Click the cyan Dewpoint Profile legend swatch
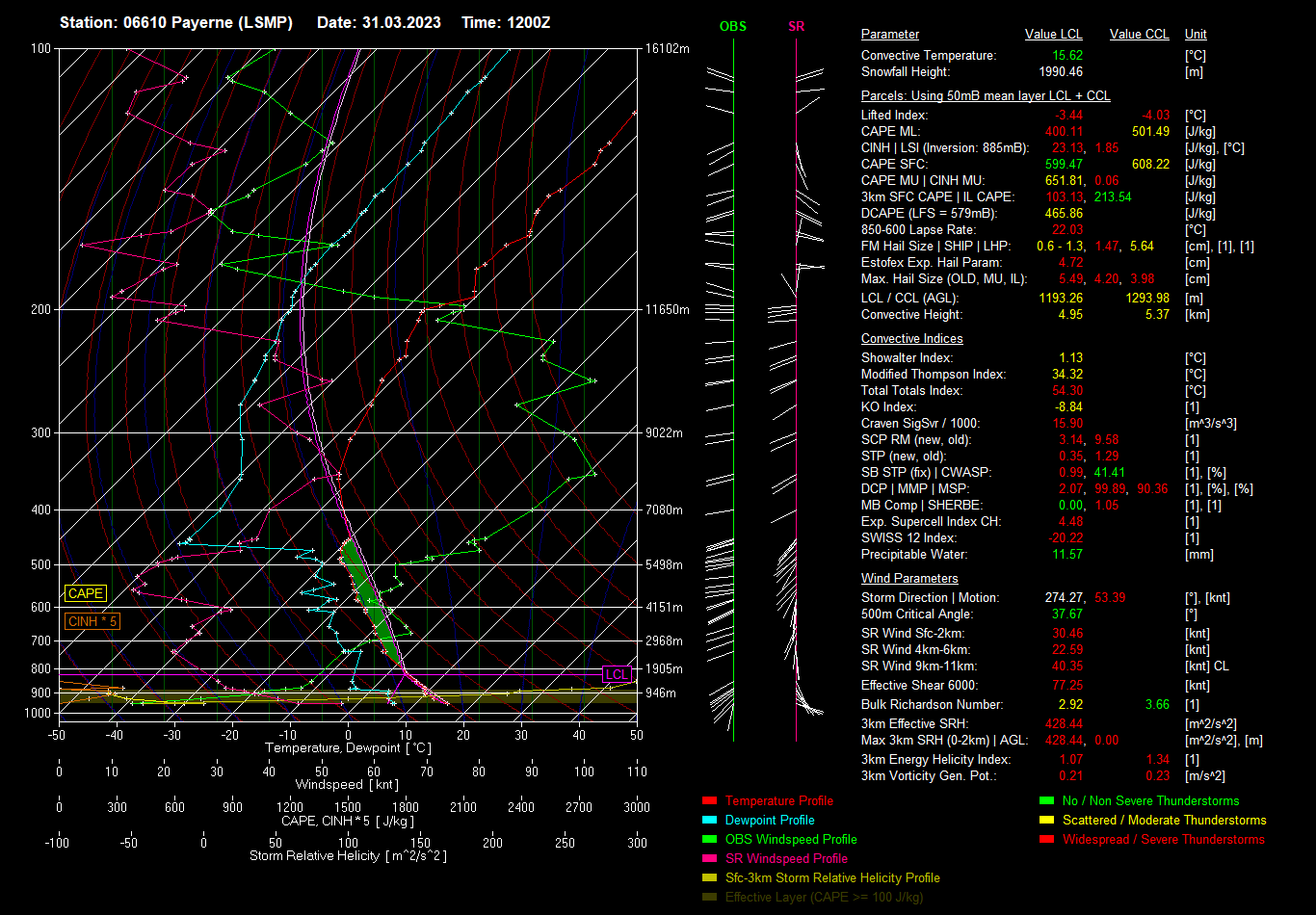Screen dimensions: 1316x915 click(x=710, y=821)
